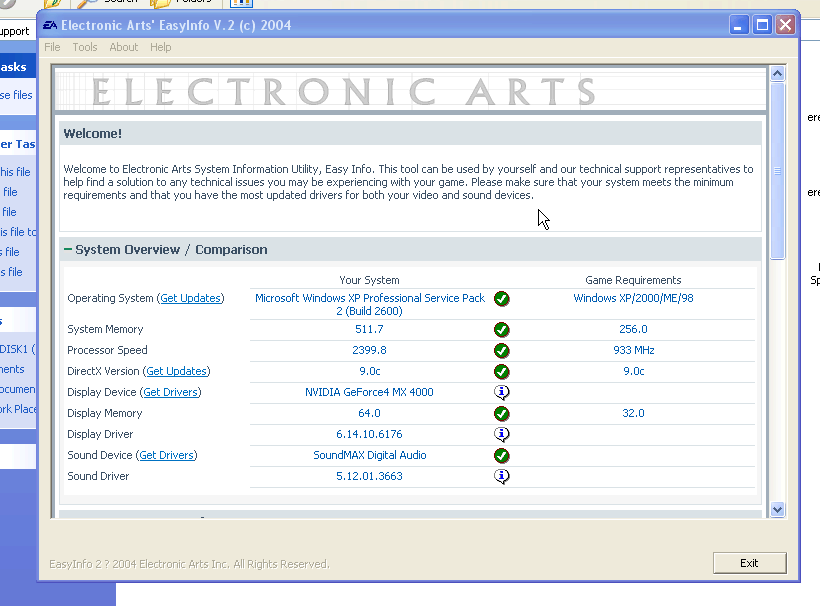Click the Electronic Arts banner image
Screen dimensions: 820x606
tap(411, 91)
